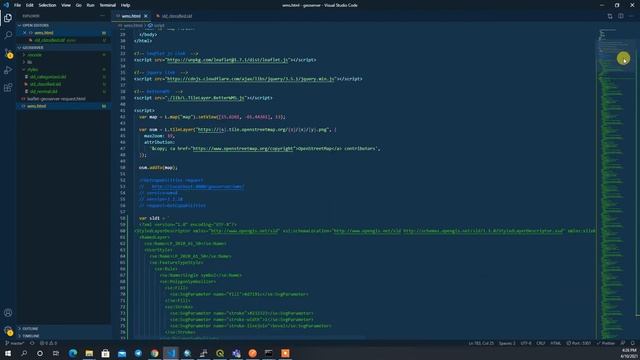Open the Run and Debug view

tap(8, 71)
